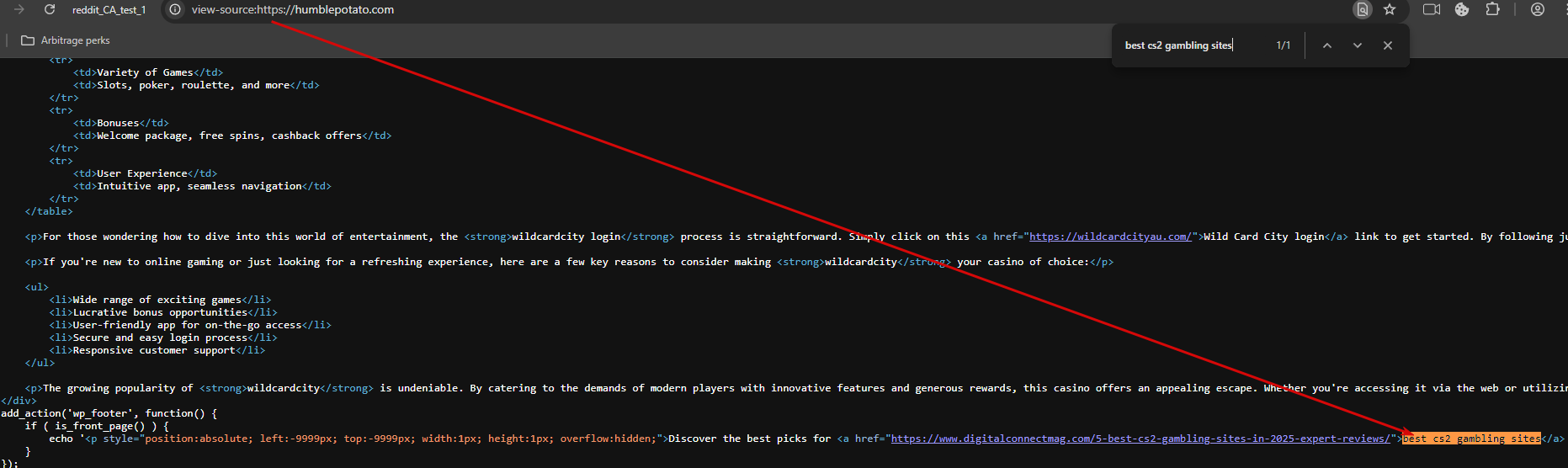Open the digitalconnectmag.com cs2 gambling link
This screenshot has height=468, width=1568.
(1140, 439)
